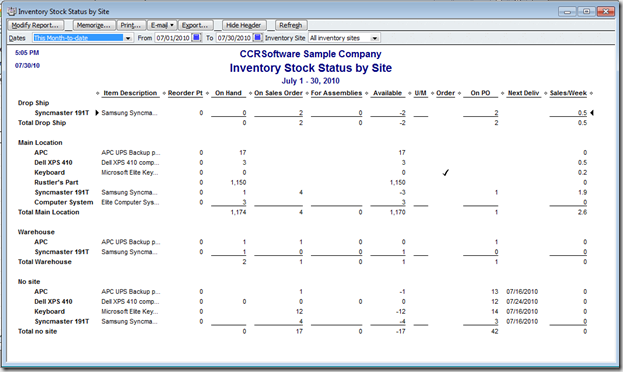Image resolution: width=623 pixels, height=372 pixels.
Task: Click the July 1 - 30, 2010 subtitle
Action: [x=311, y=81]
